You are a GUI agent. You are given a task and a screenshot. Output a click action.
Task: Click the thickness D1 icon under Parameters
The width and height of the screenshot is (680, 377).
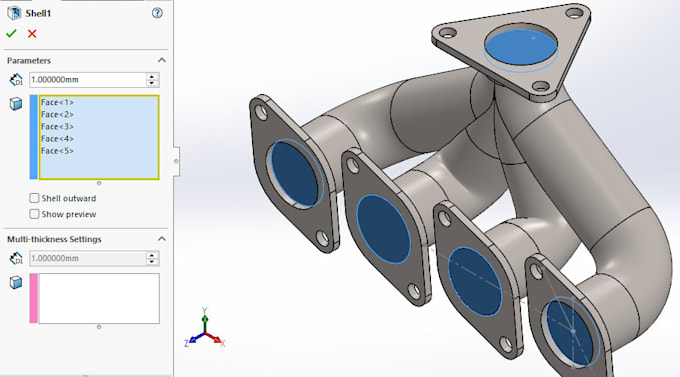[x=16, y=79]
